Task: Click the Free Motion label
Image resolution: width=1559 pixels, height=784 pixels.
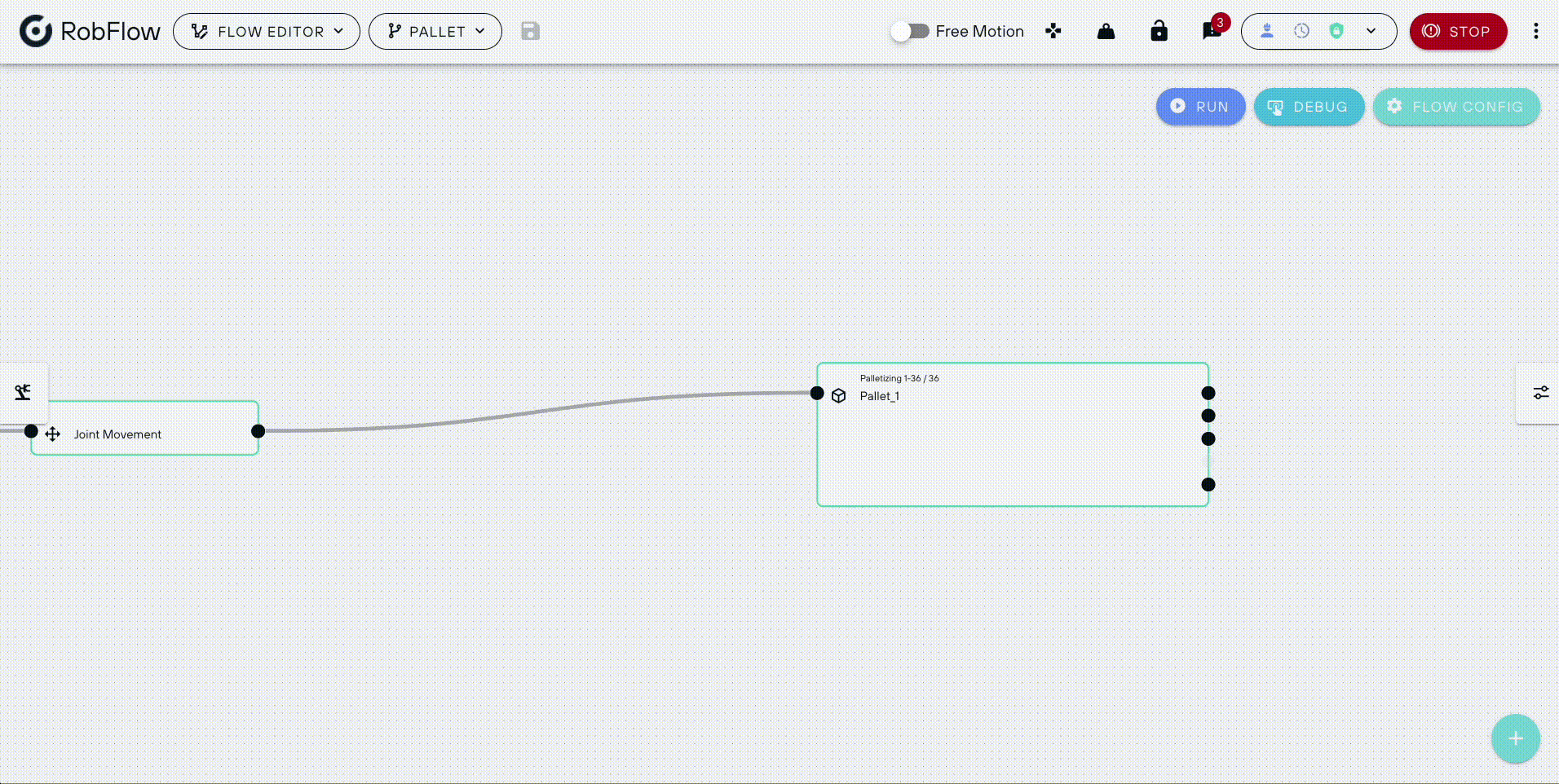Action: click(x=979, y=31)
